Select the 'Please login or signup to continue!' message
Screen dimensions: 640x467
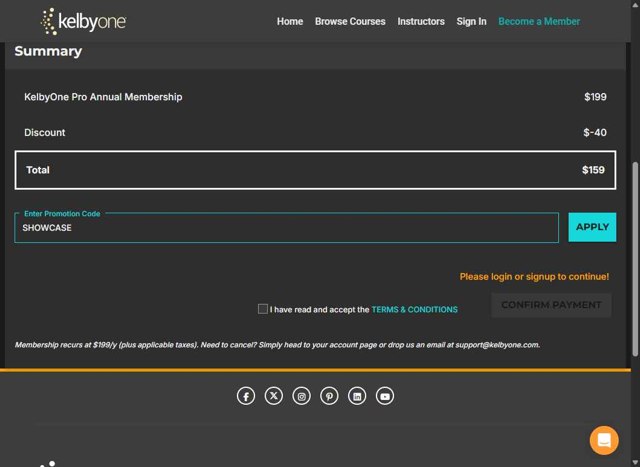click(534, 277)
